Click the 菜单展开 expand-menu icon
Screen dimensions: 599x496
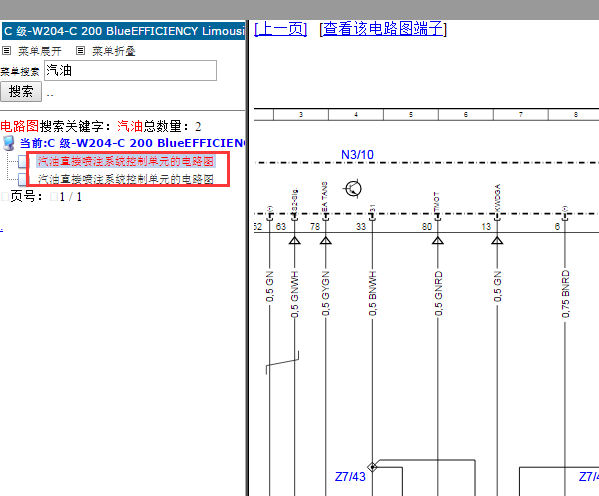click(6, 50)
